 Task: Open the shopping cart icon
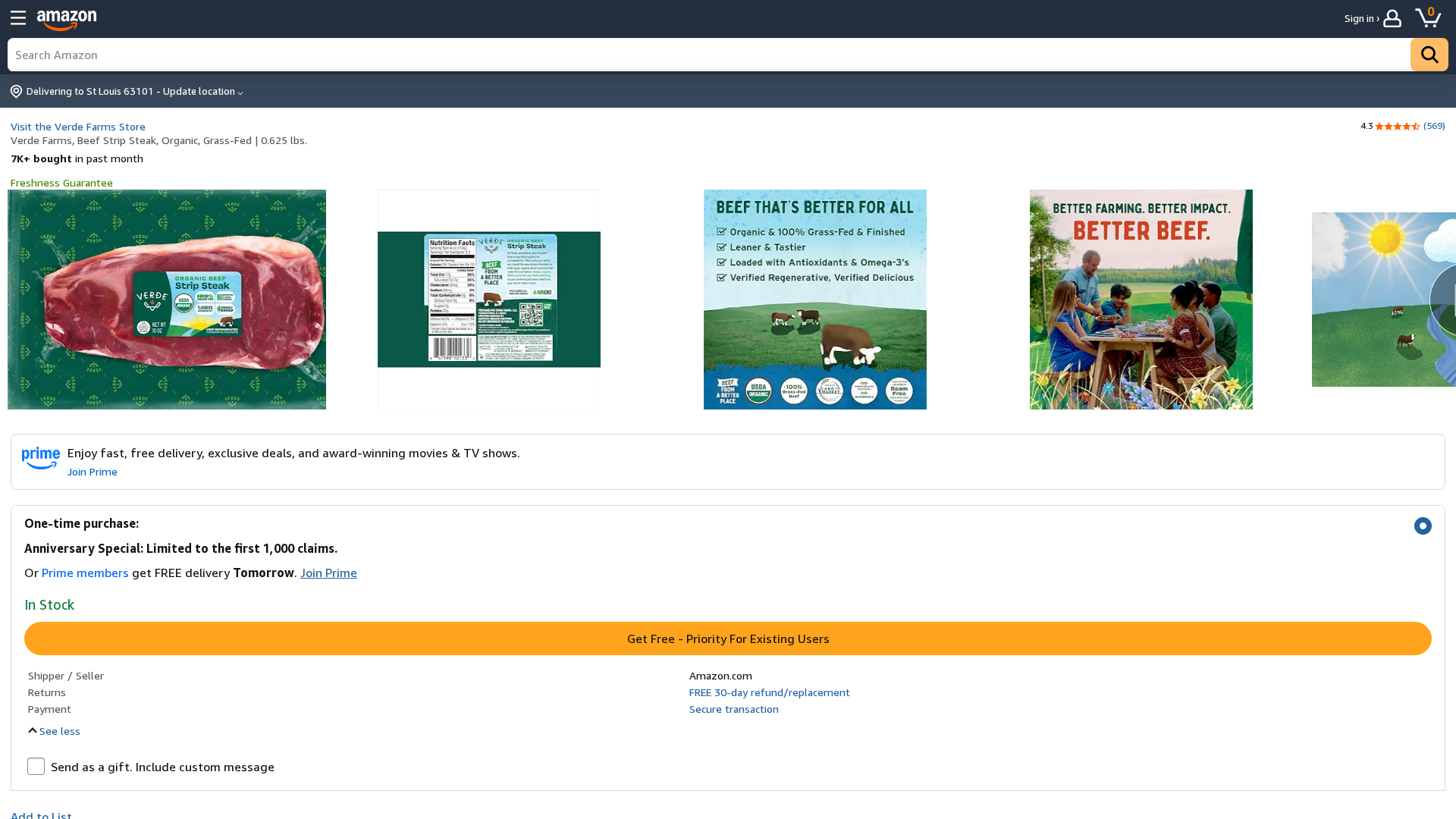click(1428, 17)
